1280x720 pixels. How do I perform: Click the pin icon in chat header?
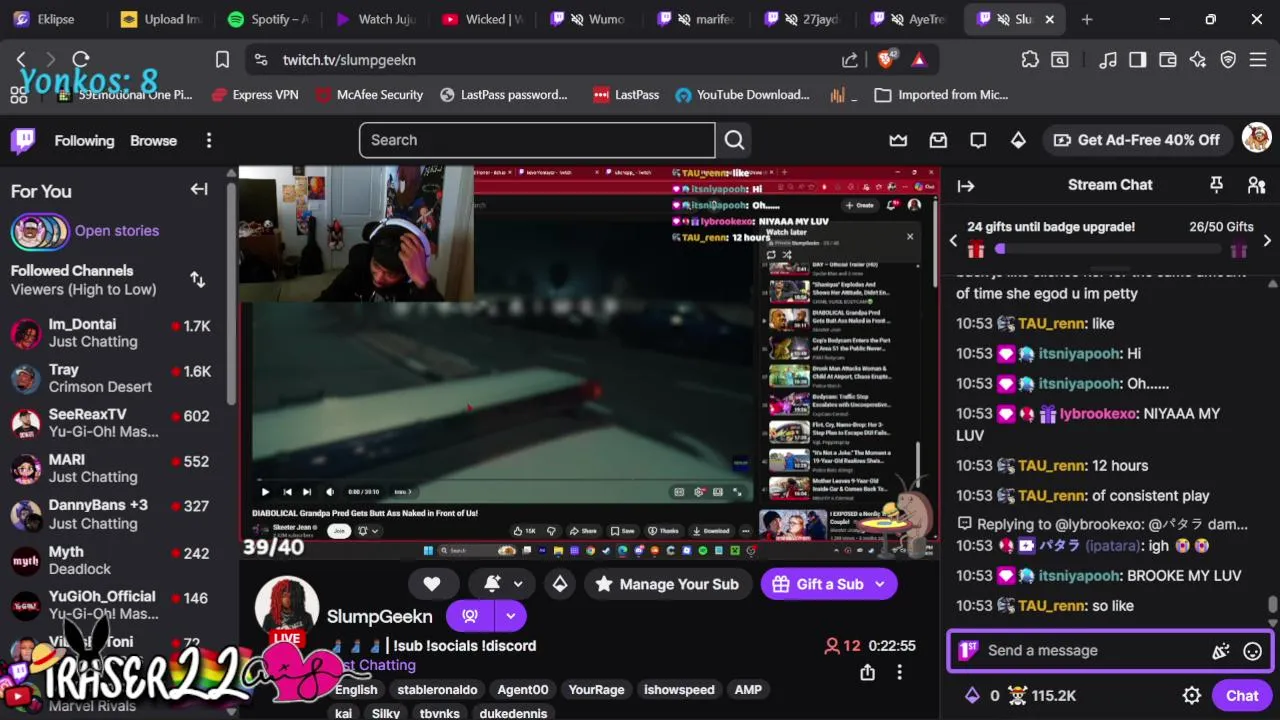tap(1216, 185)
